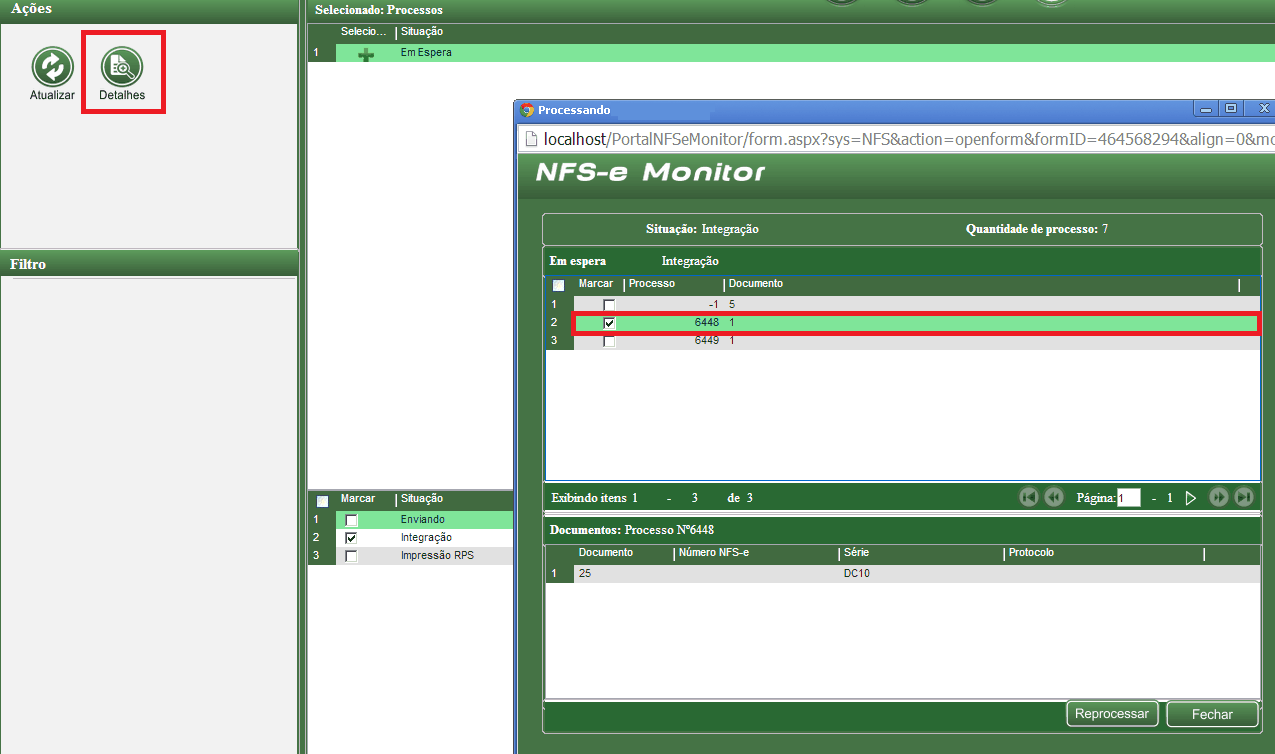Image resolution: width=1275 pixels, height=754 pixels.
Task: Click the Reprocessar button
Action: [x=1112, y=714]
